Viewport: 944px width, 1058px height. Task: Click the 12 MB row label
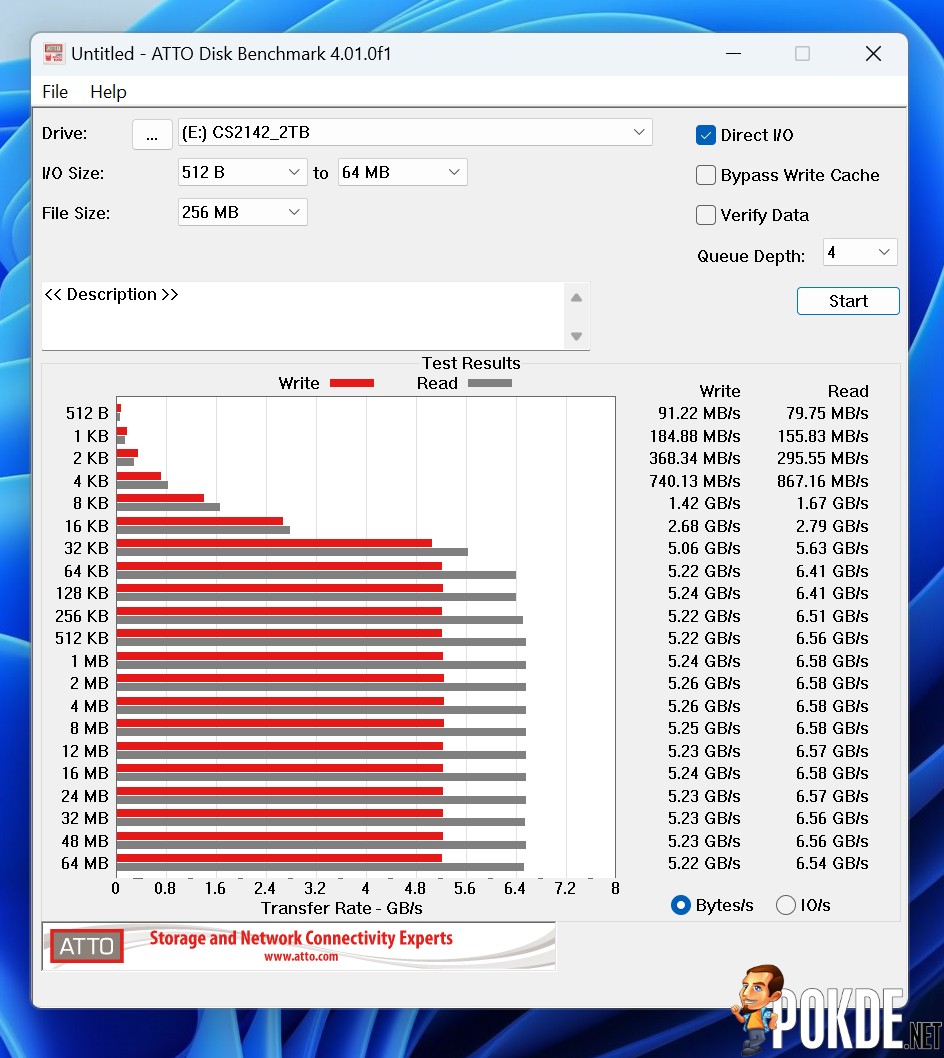point(85,752)
